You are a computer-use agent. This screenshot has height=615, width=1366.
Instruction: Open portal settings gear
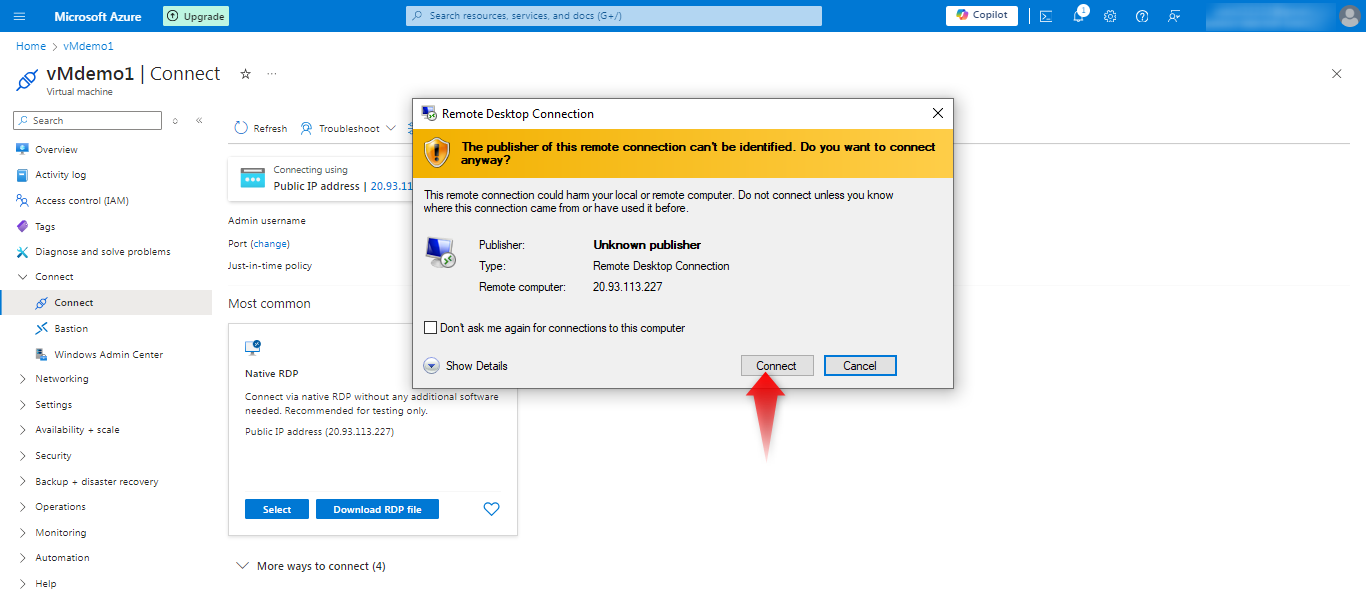1110,16
